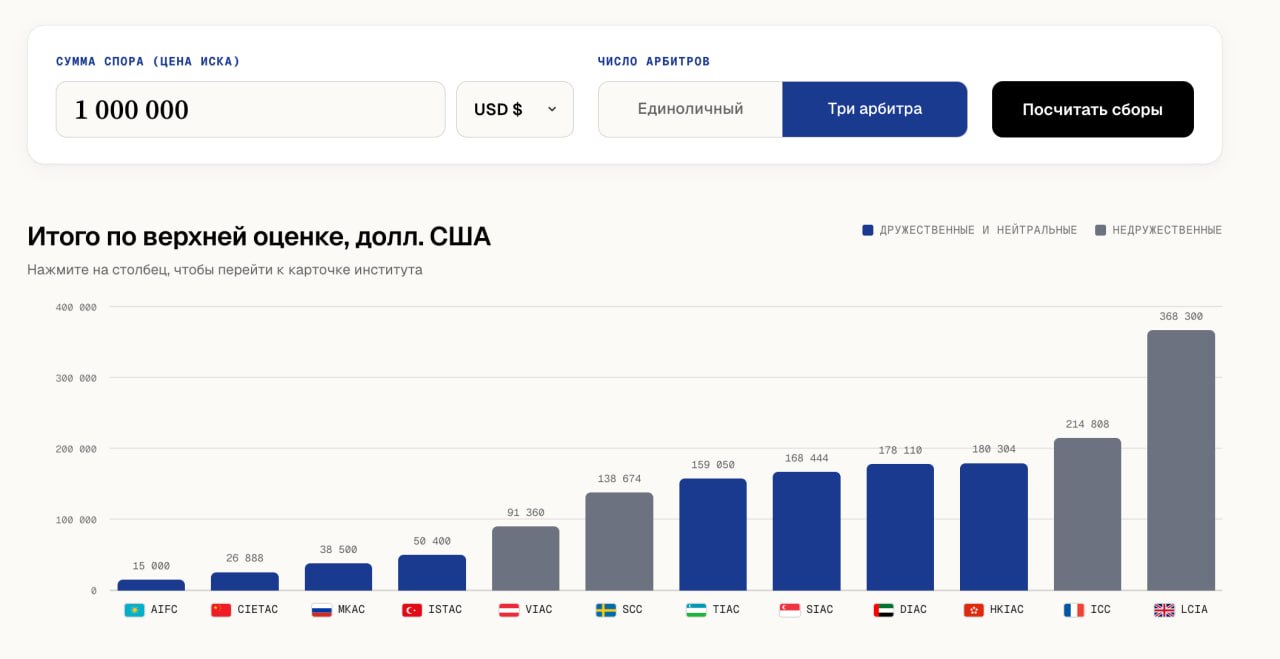The width and height of the screenshot is (1280, 659).
Task: Click the НЕДРУЖЕСТВЕННЫЕ legend text
Action: tap(1167, 230)
